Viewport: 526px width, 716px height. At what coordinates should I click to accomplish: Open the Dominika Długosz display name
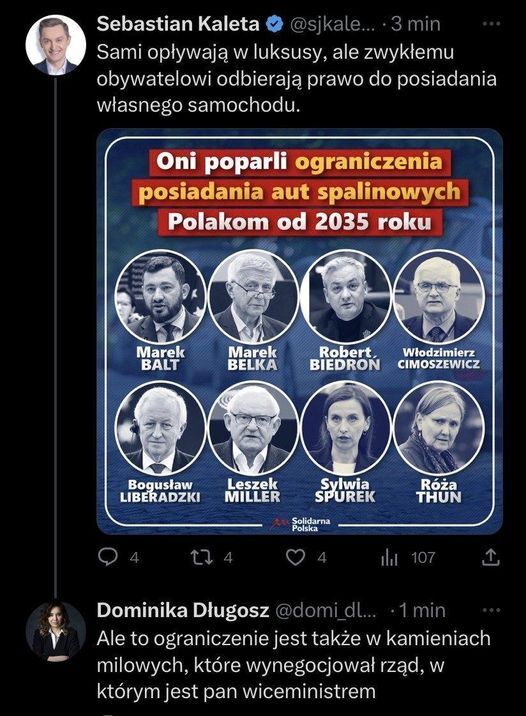point(183,611)
